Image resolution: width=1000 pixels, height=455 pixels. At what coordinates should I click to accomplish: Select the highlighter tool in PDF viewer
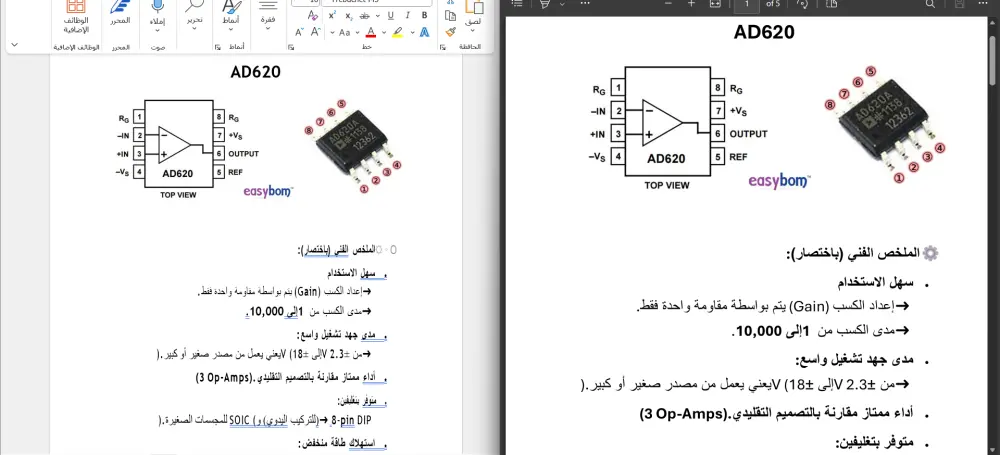pos(545,4)
